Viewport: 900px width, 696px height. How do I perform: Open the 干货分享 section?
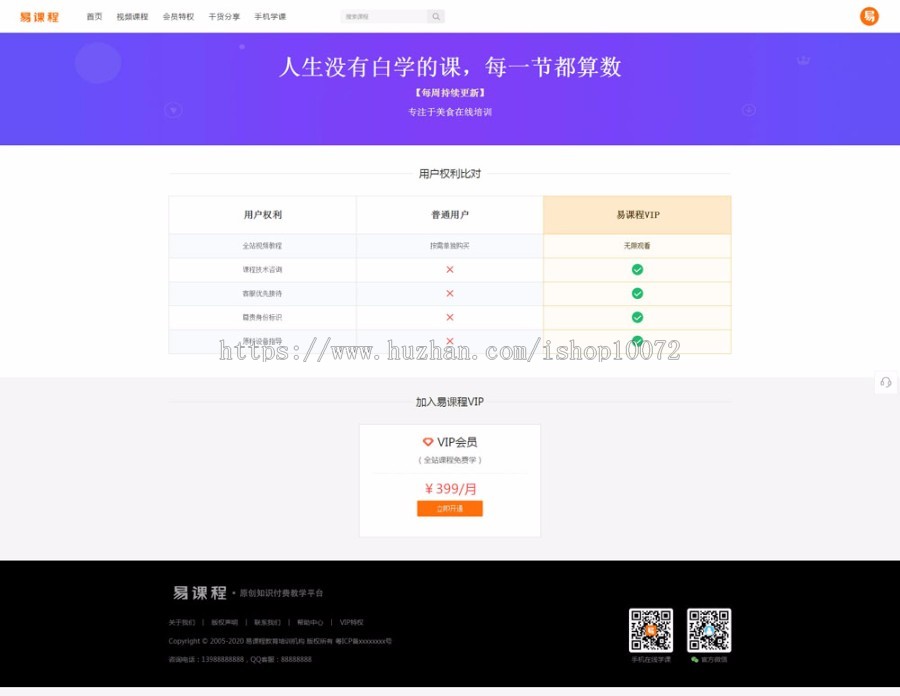point(222,16)
